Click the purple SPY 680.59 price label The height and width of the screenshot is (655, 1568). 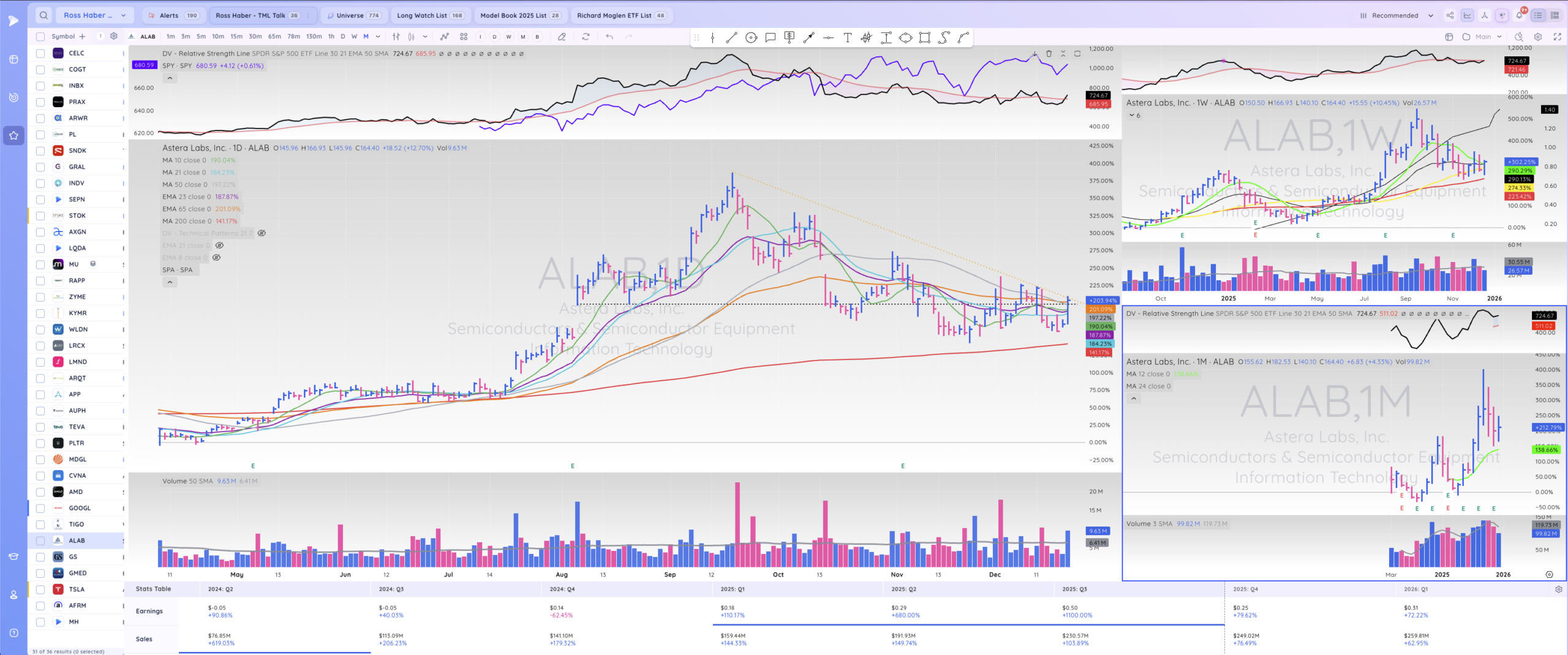[x=144, y=65]
